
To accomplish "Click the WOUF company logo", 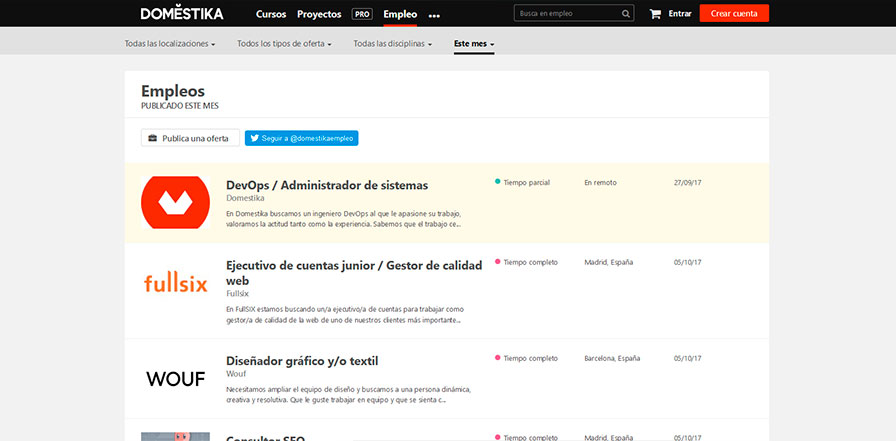I will pos(175,379).
